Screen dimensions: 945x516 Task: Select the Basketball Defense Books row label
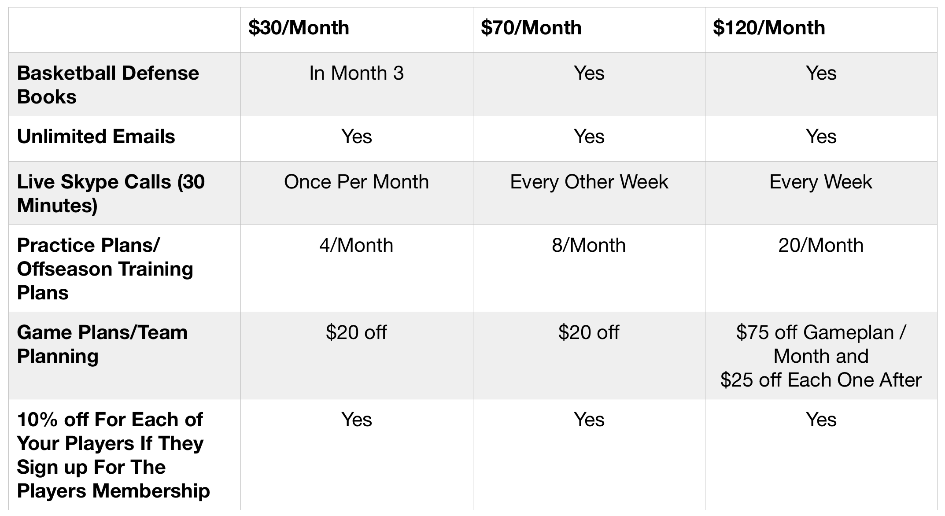pos(108,85)
